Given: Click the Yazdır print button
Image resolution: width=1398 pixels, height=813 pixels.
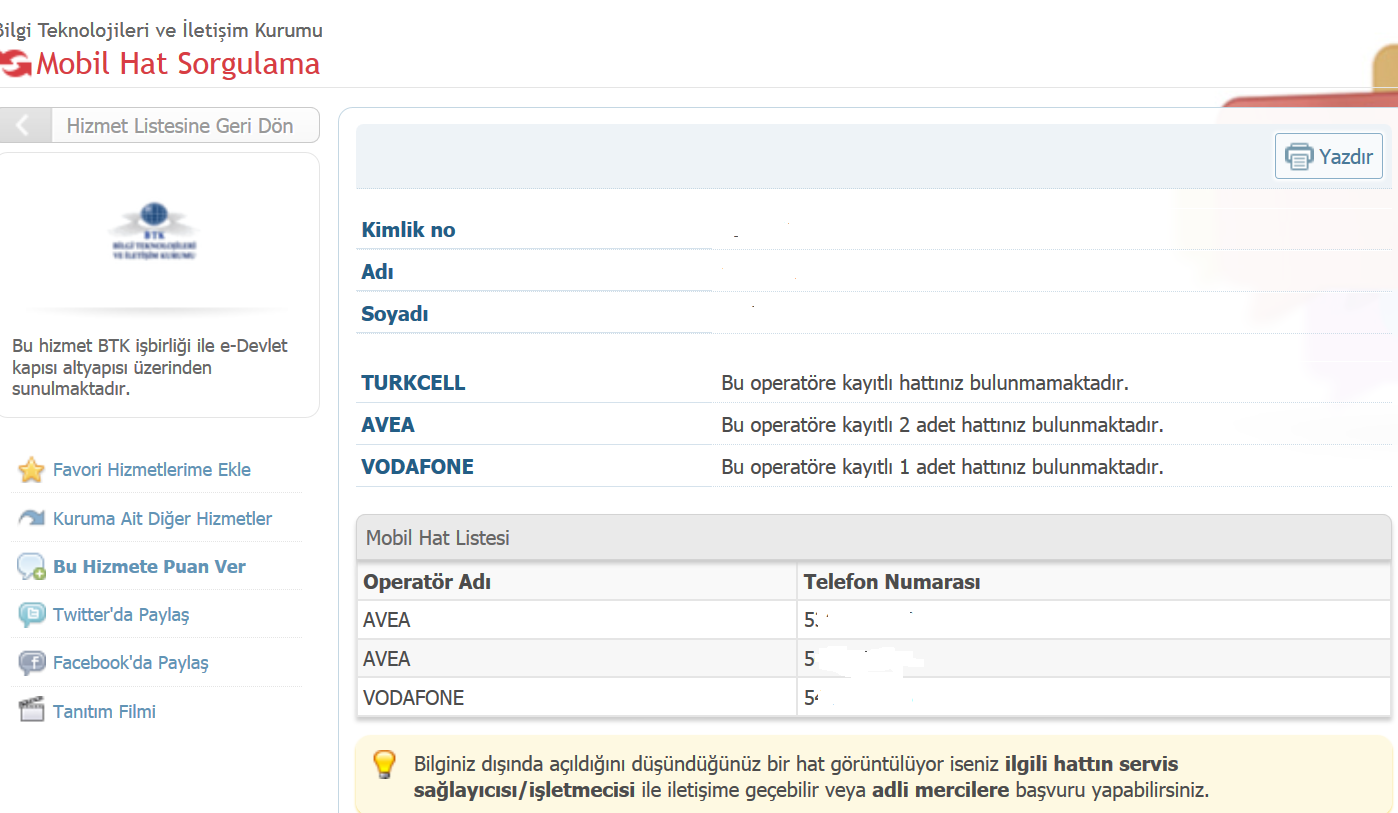Looking at the screenshot, I should click(x=1328, y=156).
